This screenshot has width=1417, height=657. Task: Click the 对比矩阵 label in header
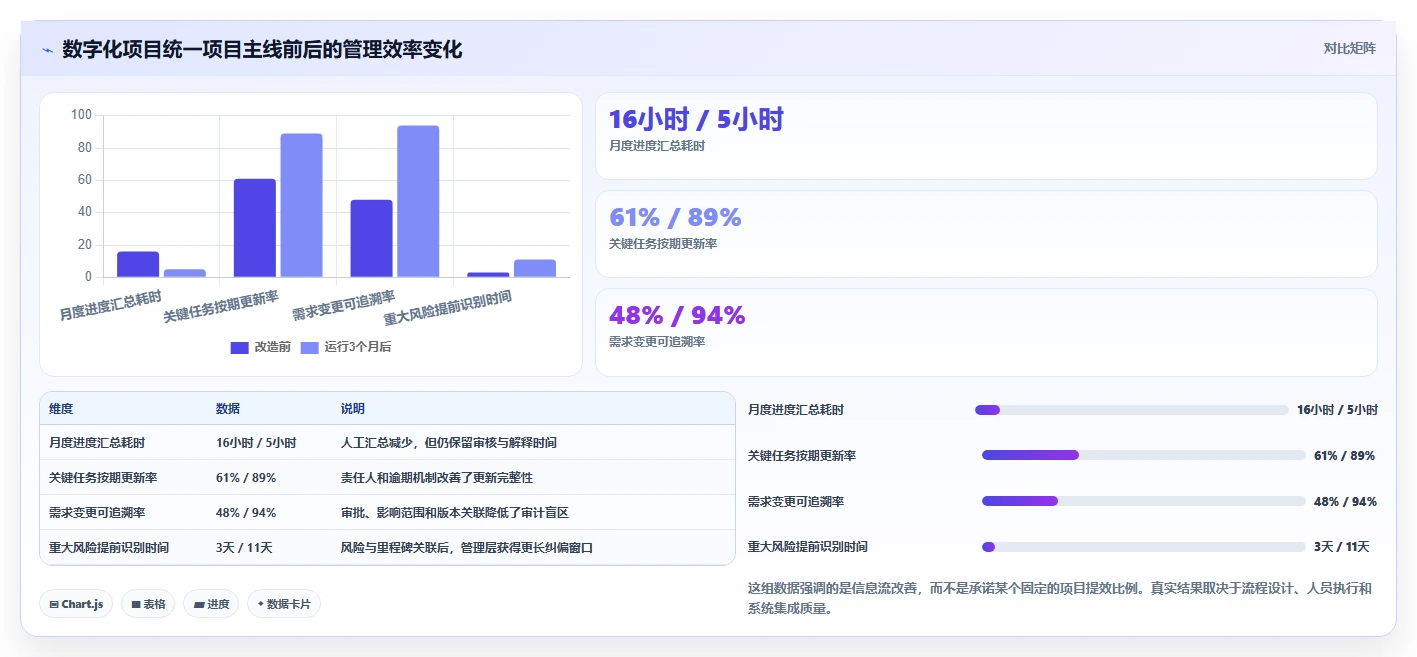coord(1349,48)
